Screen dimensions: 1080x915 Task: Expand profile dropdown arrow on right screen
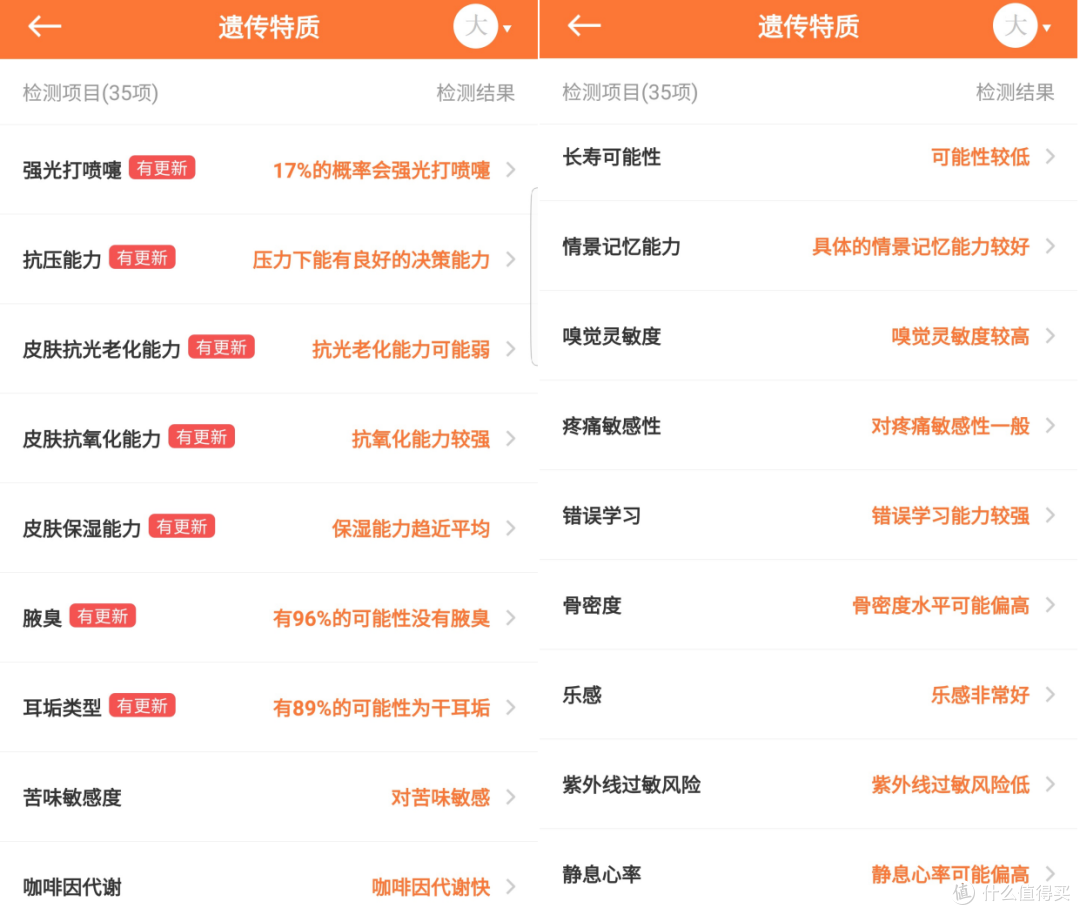point(1047,28)
